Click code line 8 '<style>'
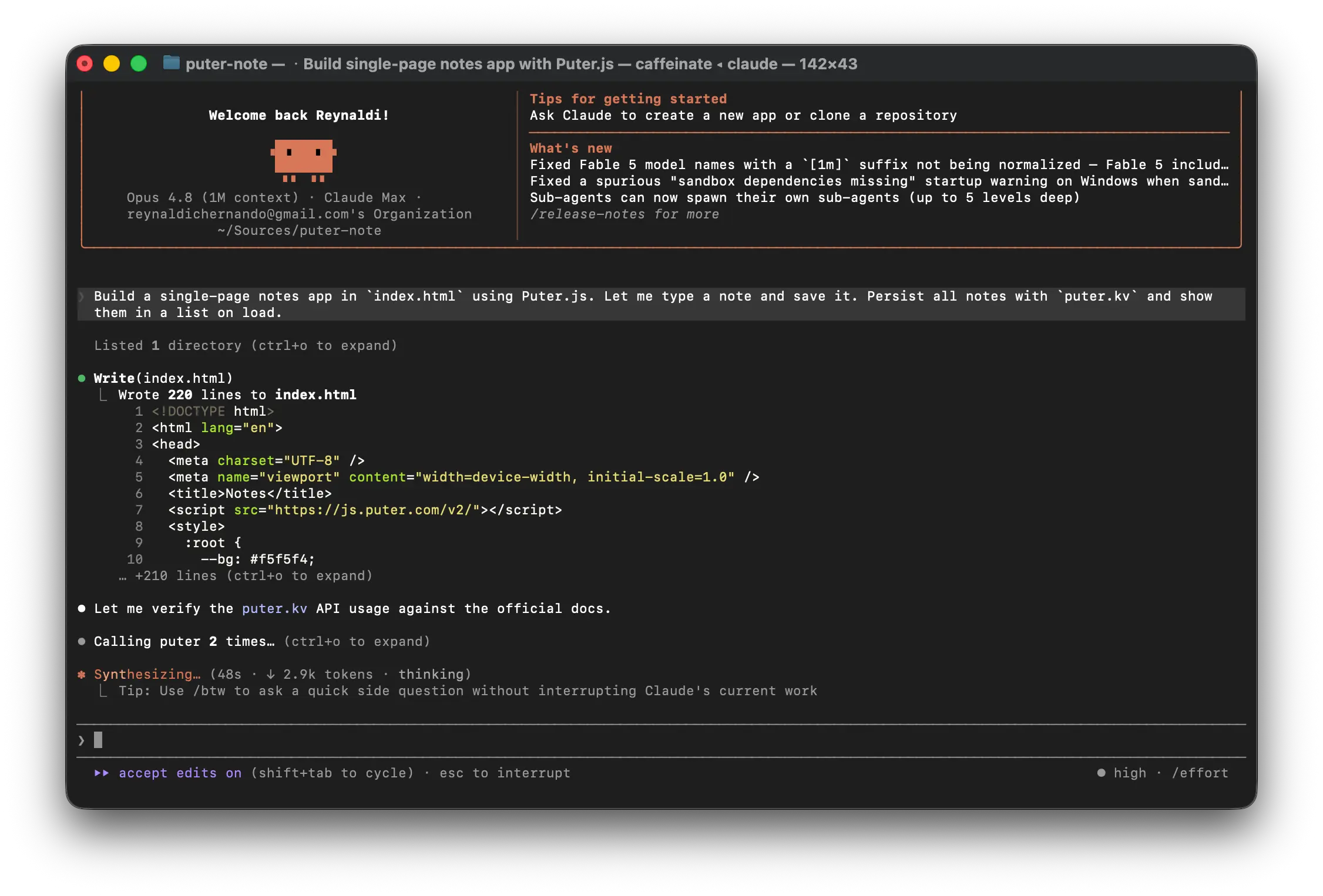 [x=197, y=527]
